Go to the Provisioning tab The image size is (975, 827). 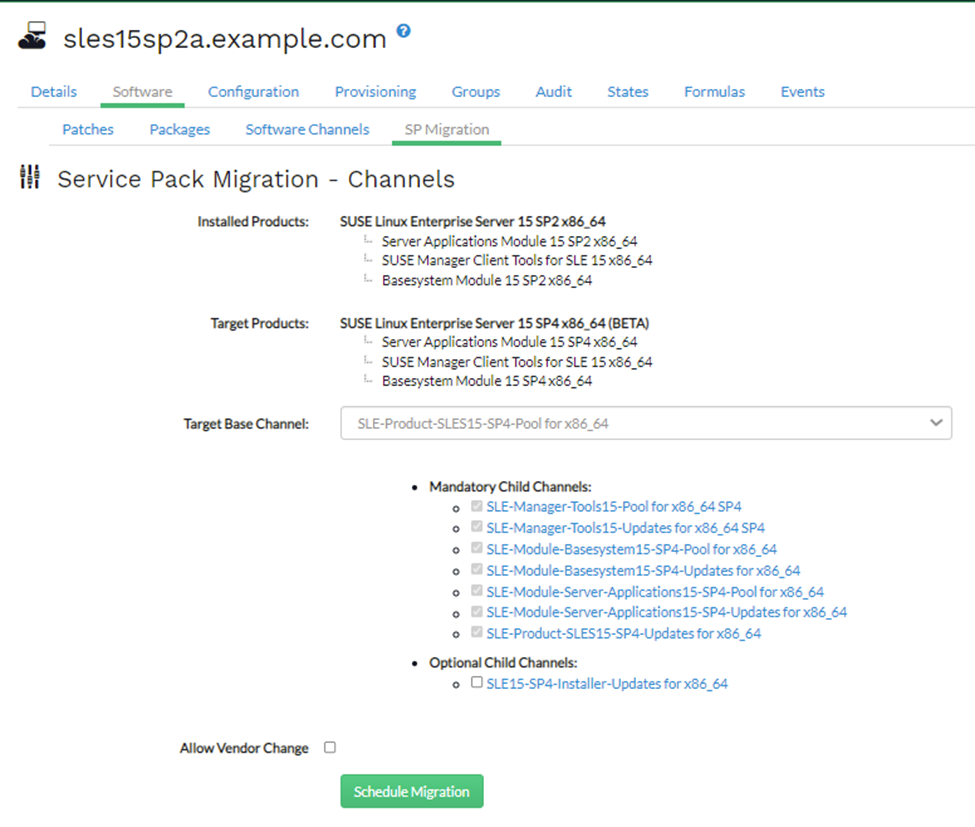point(375,91)
